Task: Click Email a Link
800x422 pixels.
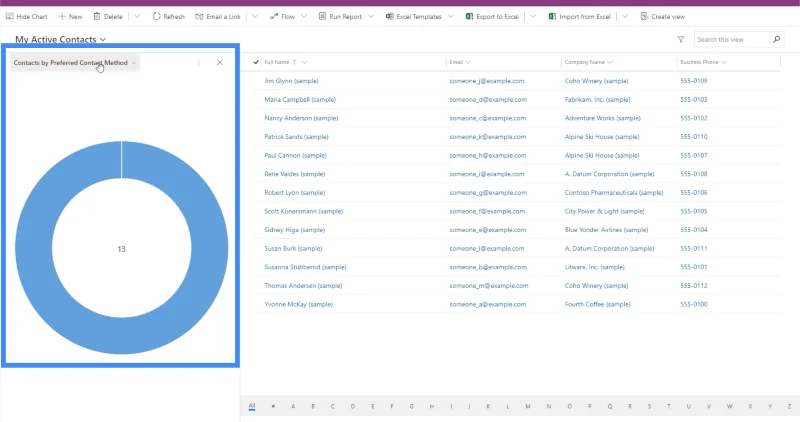Action: [x=218, y=16]
